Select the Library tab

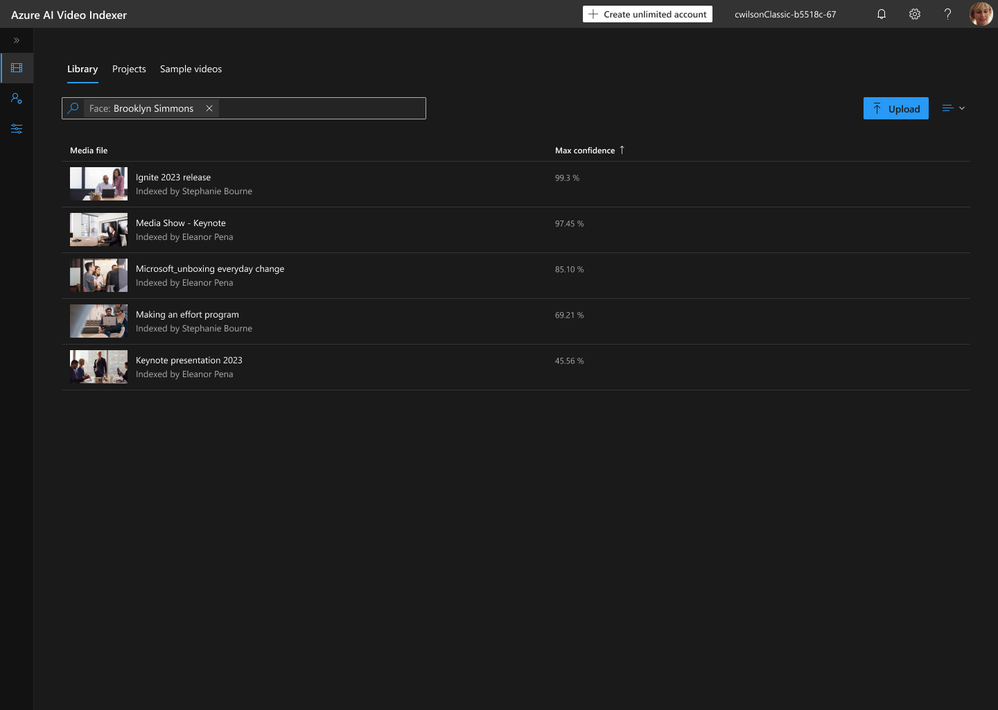point(83,69)
